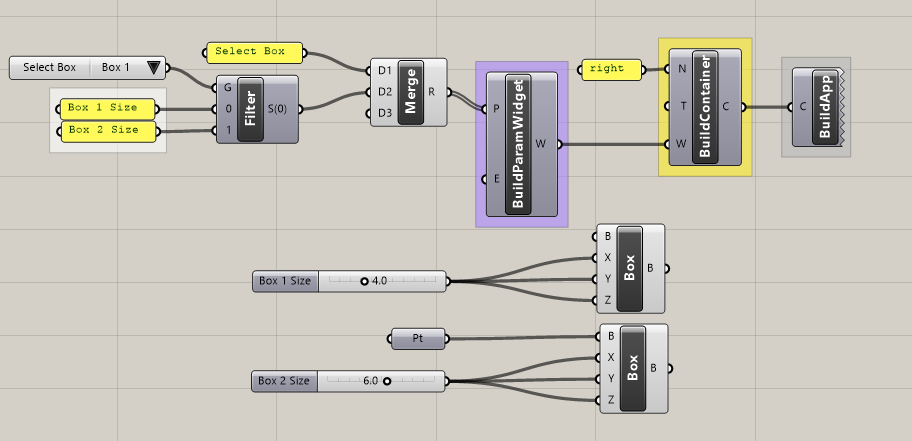This screenshot has height=441, width=912.
Task: Click the Box 2 Size slider name label
Action: 285,381
